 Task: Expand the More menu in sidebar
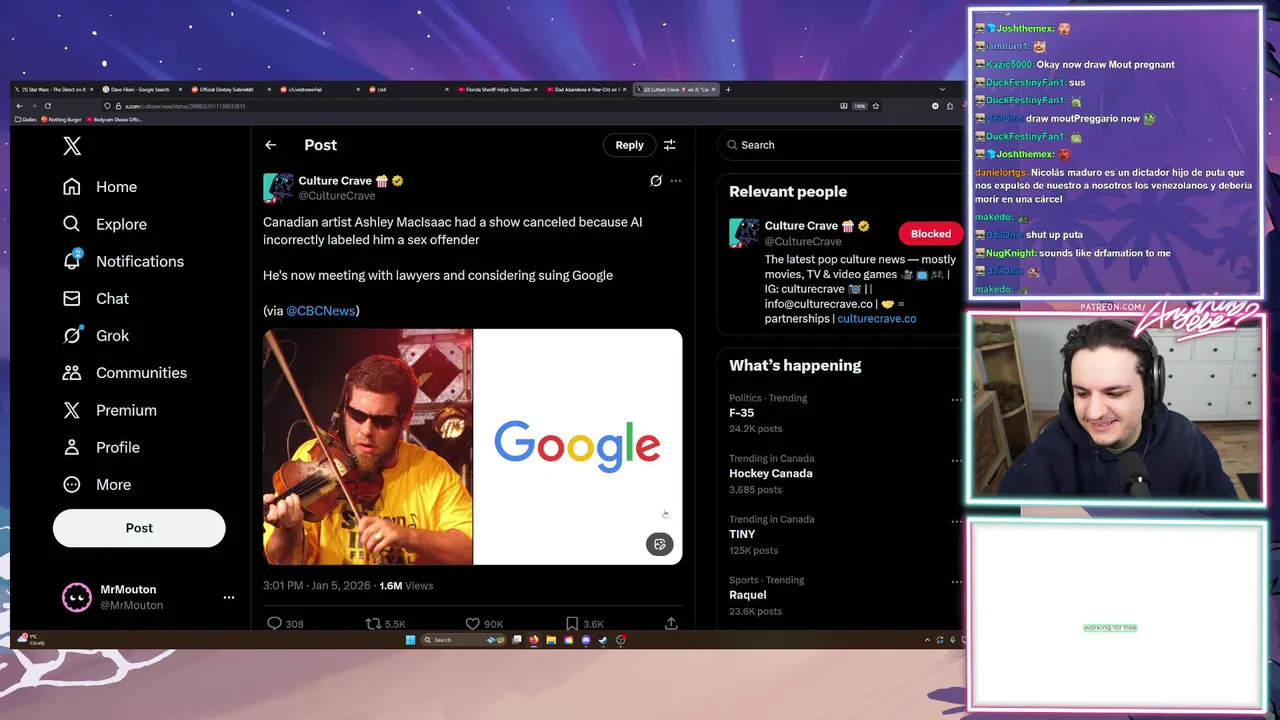tap(97, 484)
